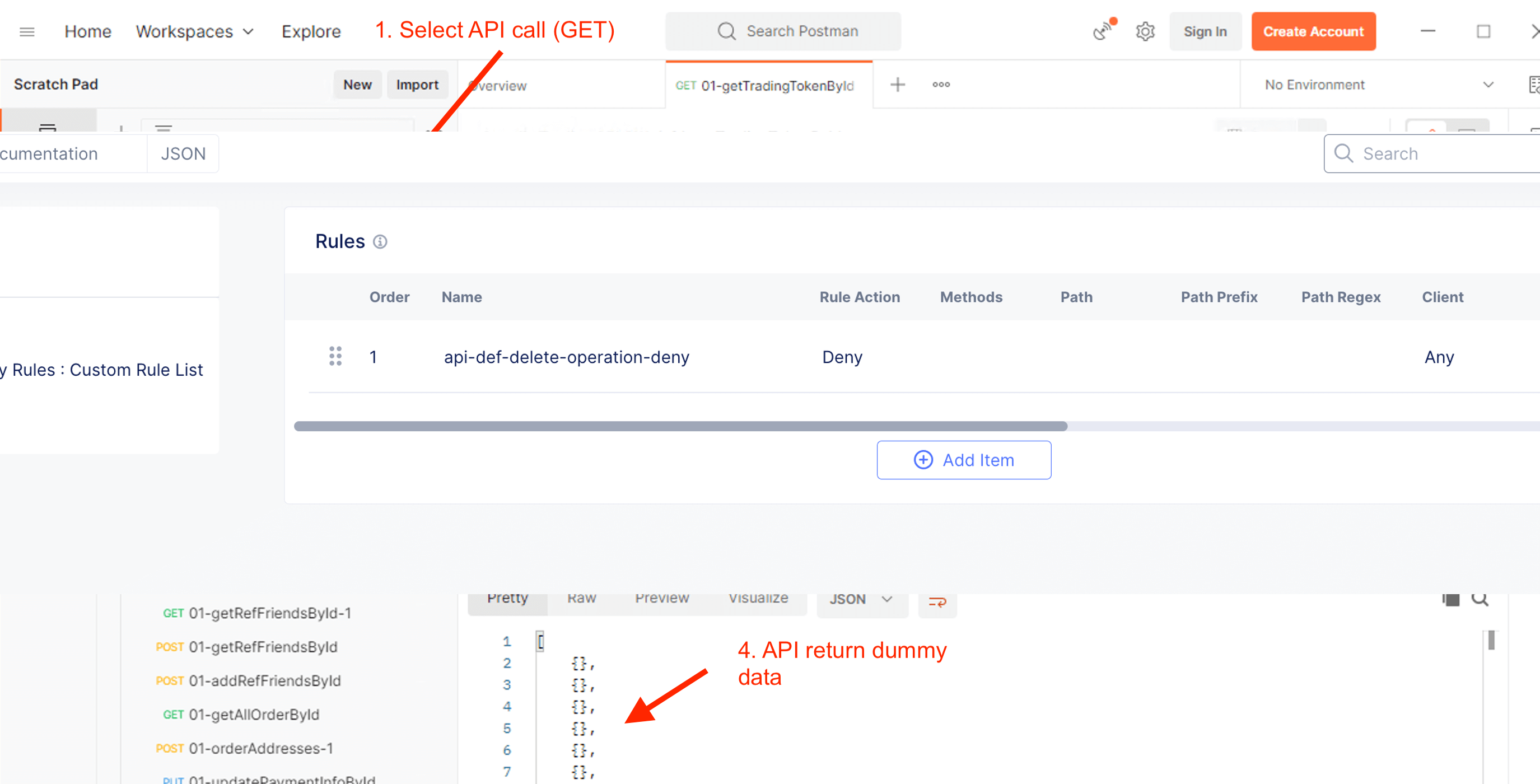1540x784 pixels.
Task: Click the copy response icon
Action: 1450,599
